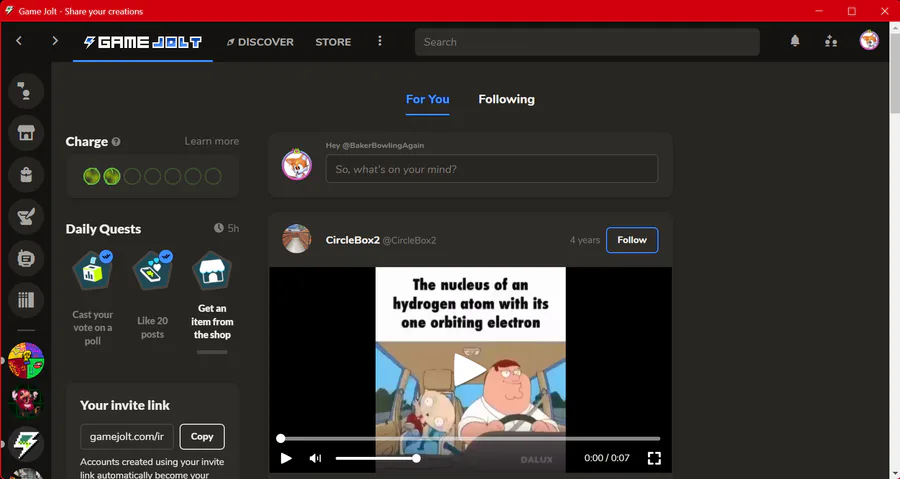Open the Discover page

click(x=260, y=42)
